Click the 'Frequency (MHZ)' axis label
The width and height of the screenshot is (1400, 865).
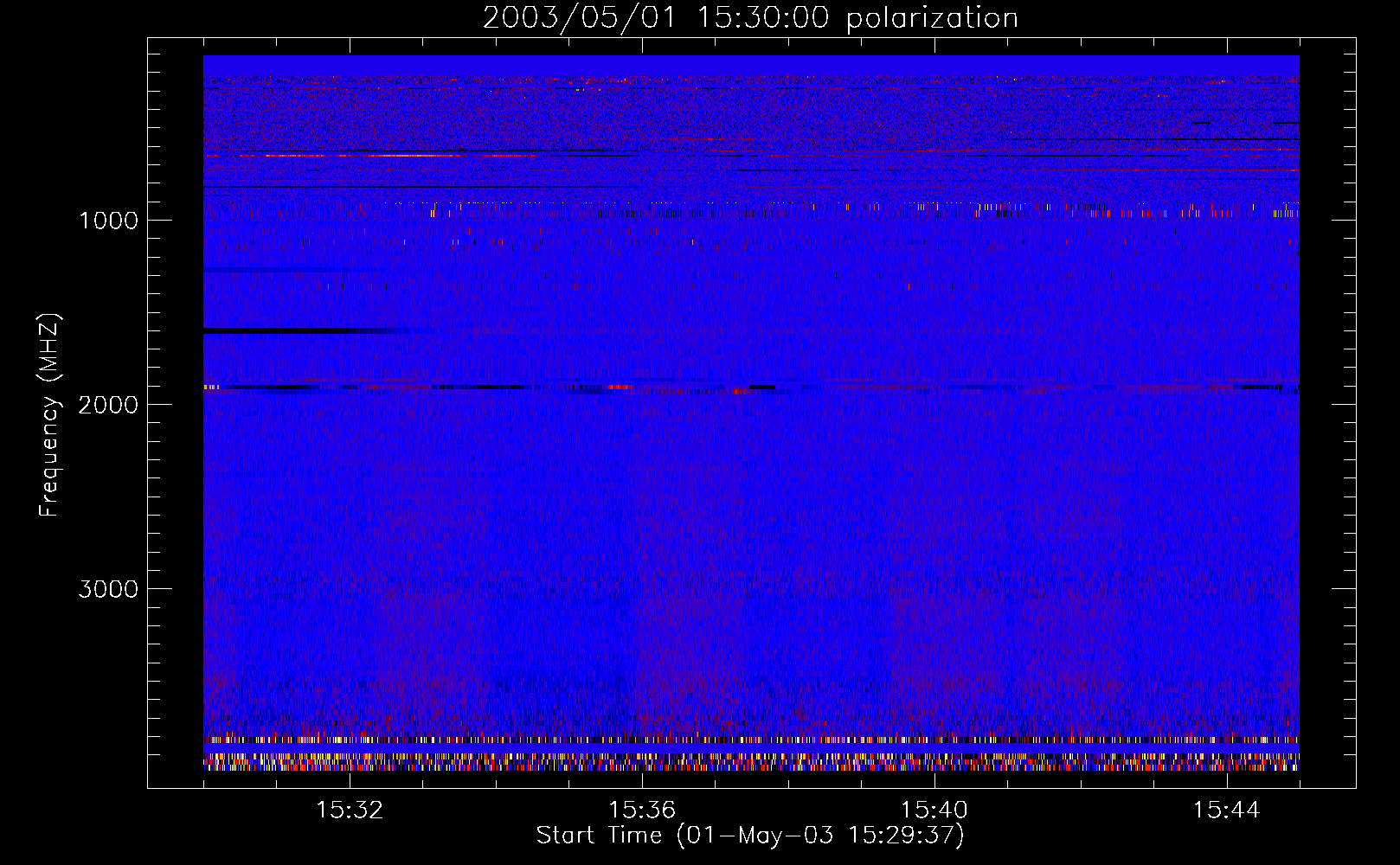(x=50, y=415)
